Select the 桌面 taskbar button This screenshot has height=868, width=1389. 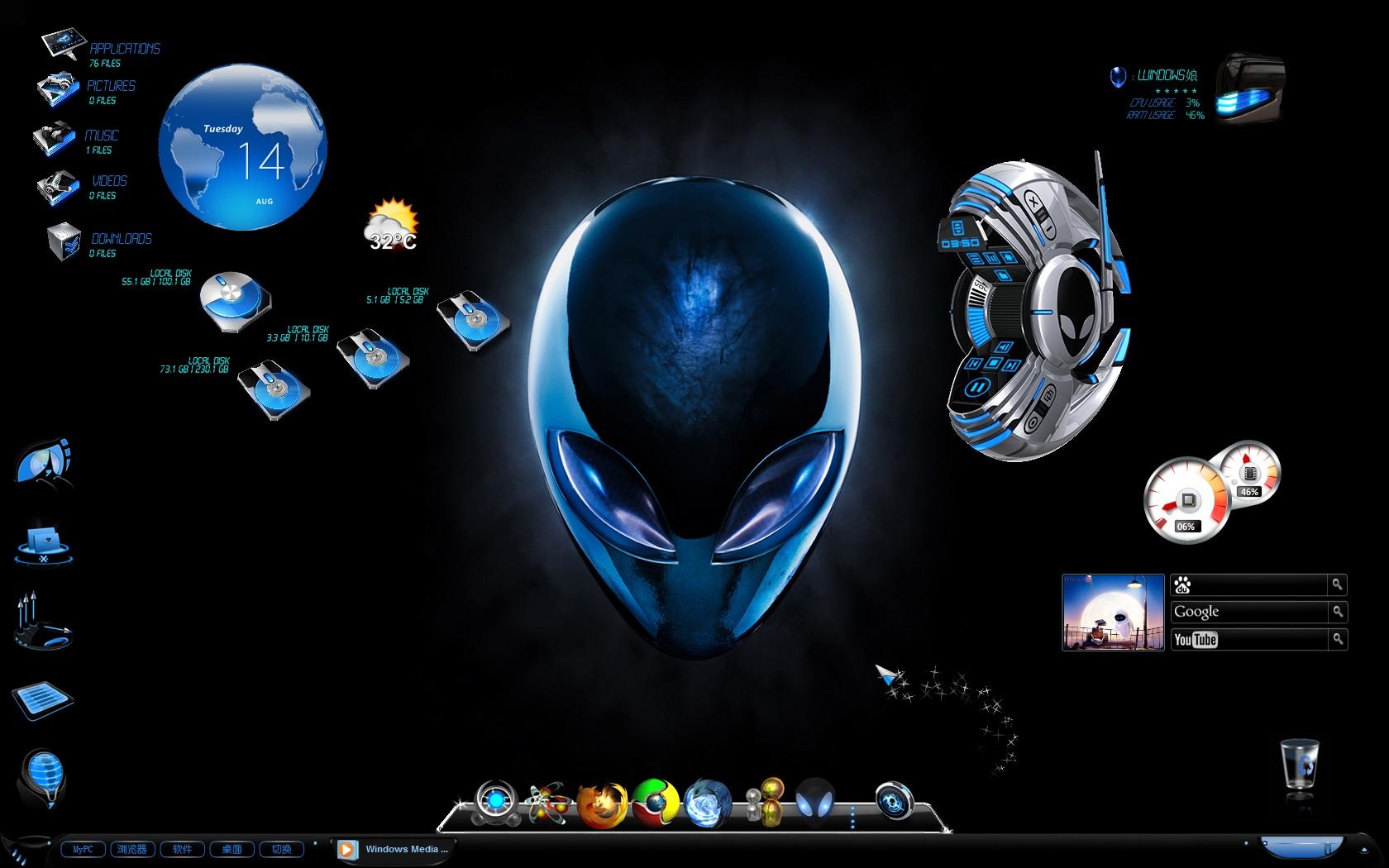[x=231, y=849]
